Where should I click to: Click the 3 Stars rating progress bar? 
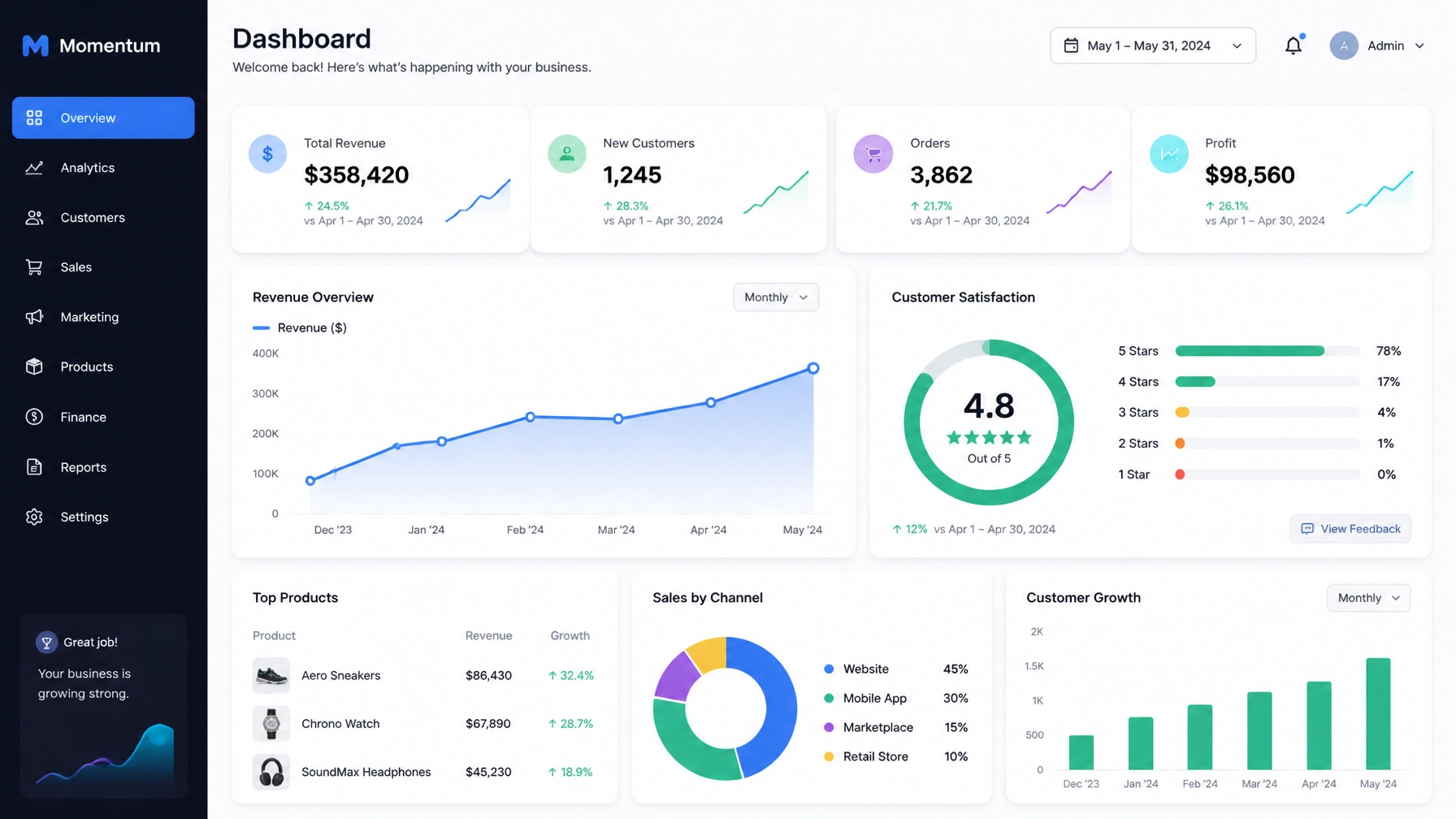tap(1267, 413)
